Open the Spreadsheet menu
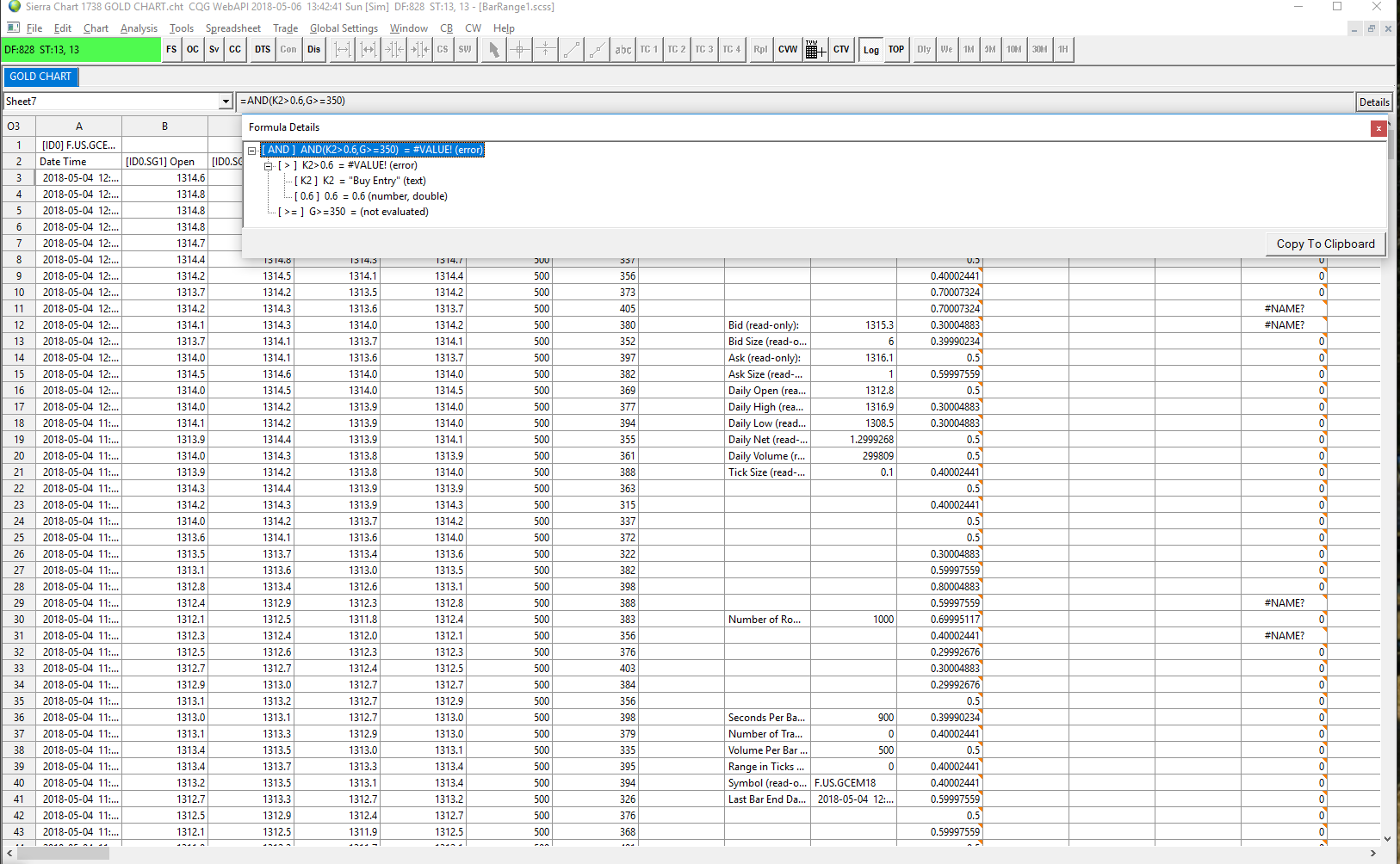The image size is (1400, 864). point(232,28)
